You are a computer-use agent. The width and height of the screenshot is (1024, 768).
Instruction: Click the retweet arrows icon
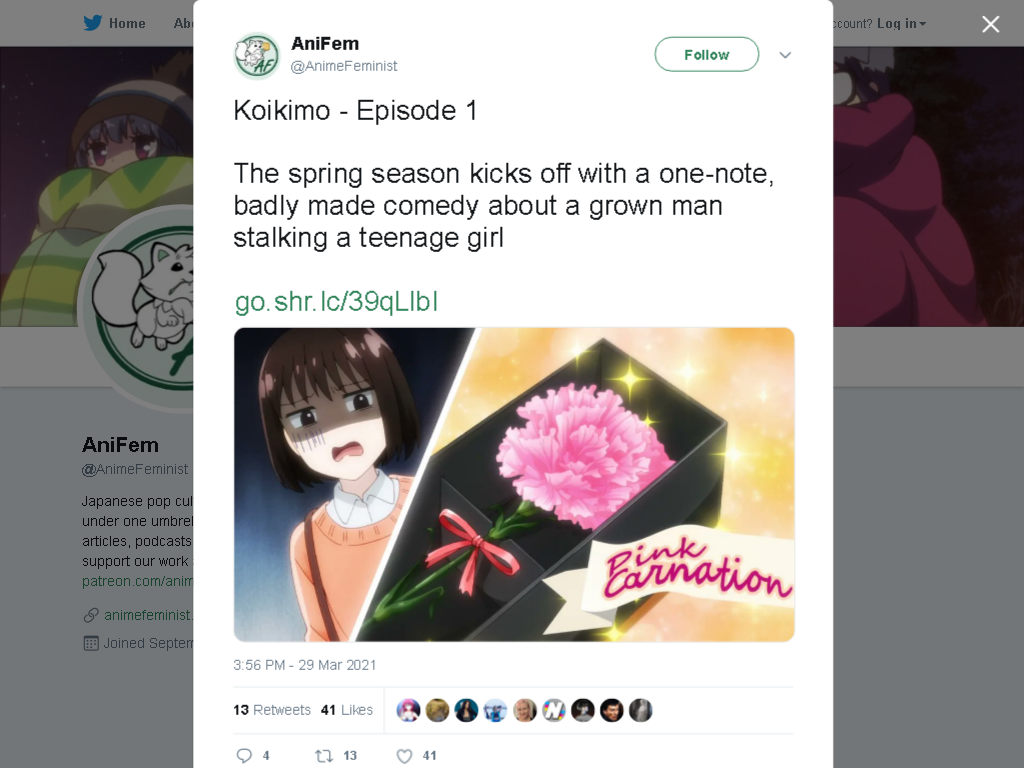324,756
